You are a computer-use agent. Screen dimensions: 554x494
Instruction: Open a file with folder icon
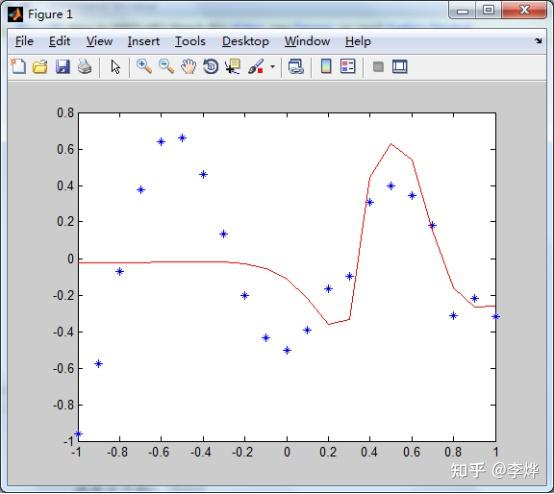[x=40, y=66]
